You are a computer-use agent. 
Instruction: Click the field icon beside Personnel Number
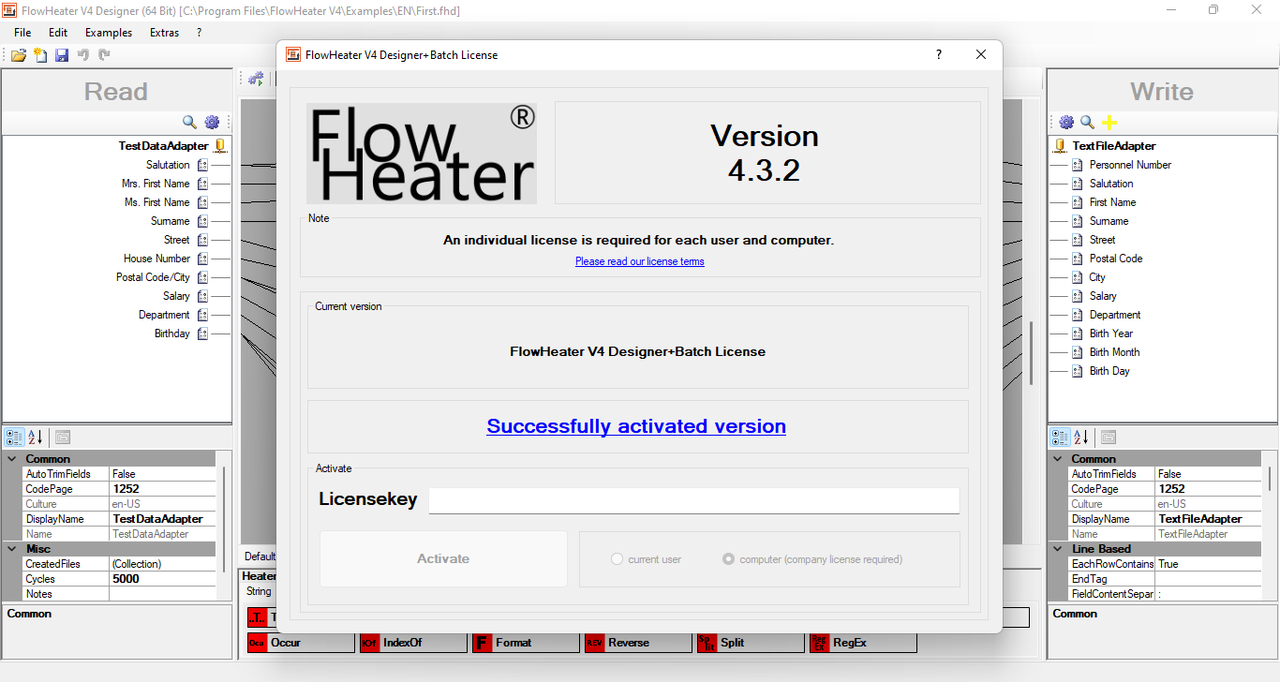(x=1077, y=165)
